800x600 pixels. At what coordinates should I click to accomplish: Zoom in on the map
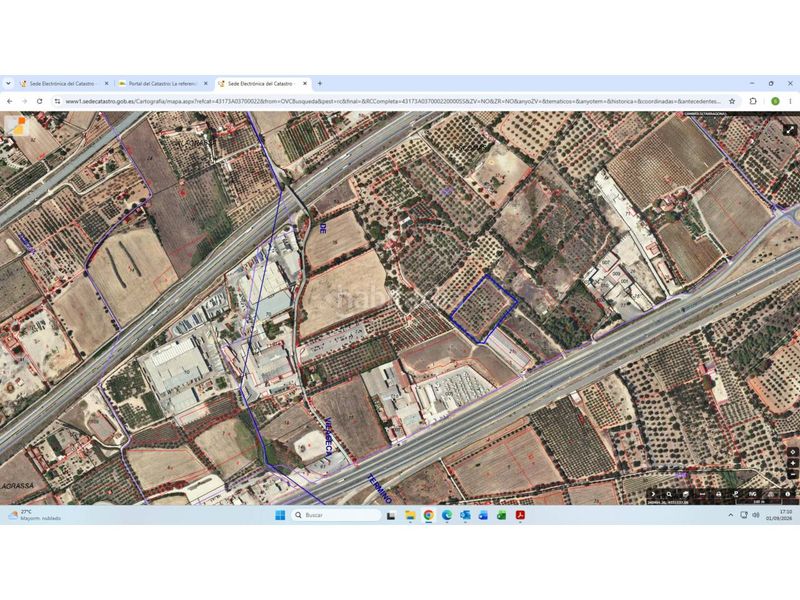tap(792, 463)
